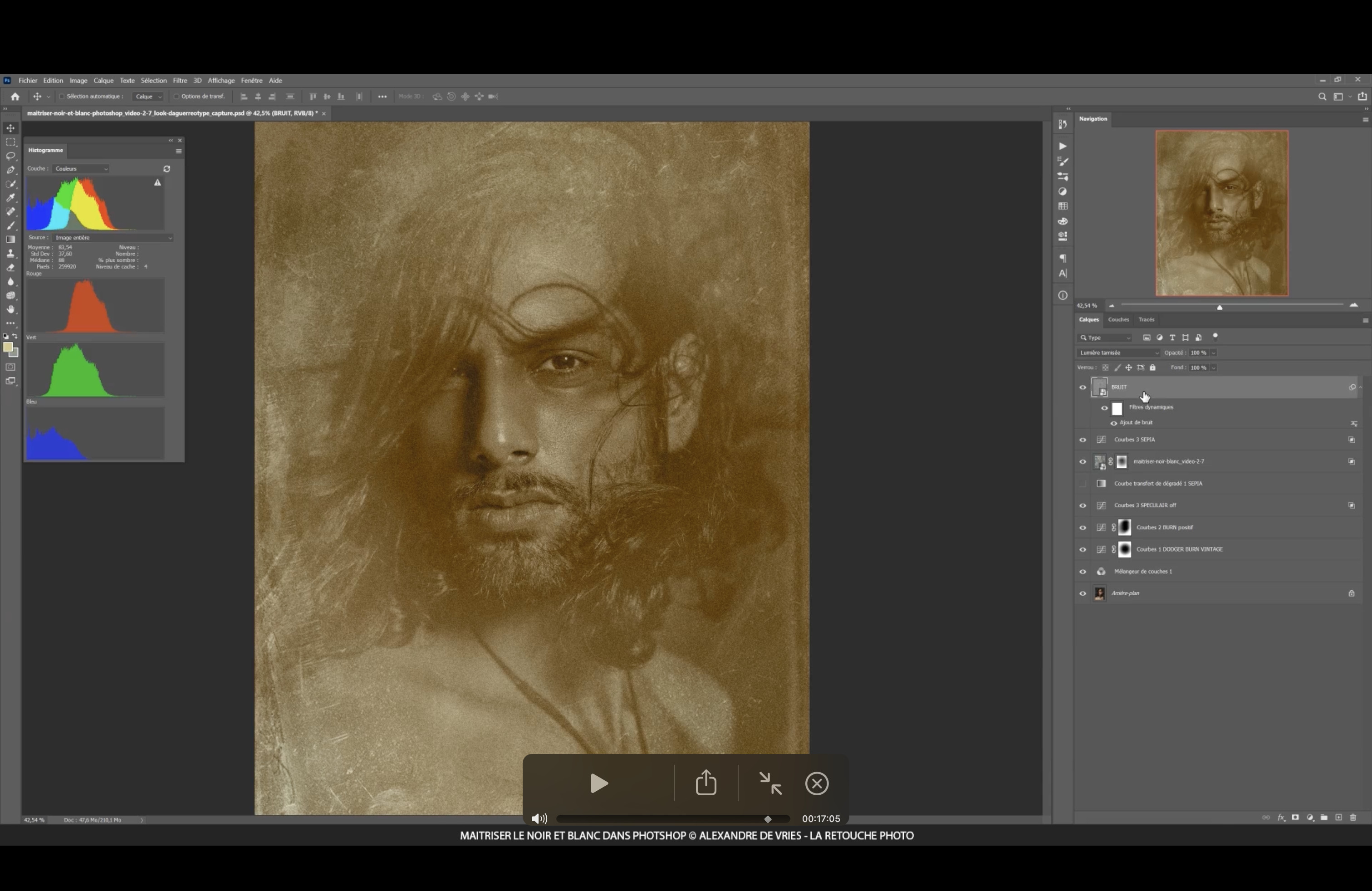1372x891 pixels.
Task: Enable the Sélection automatique checkbox
Action: (62, 97)
